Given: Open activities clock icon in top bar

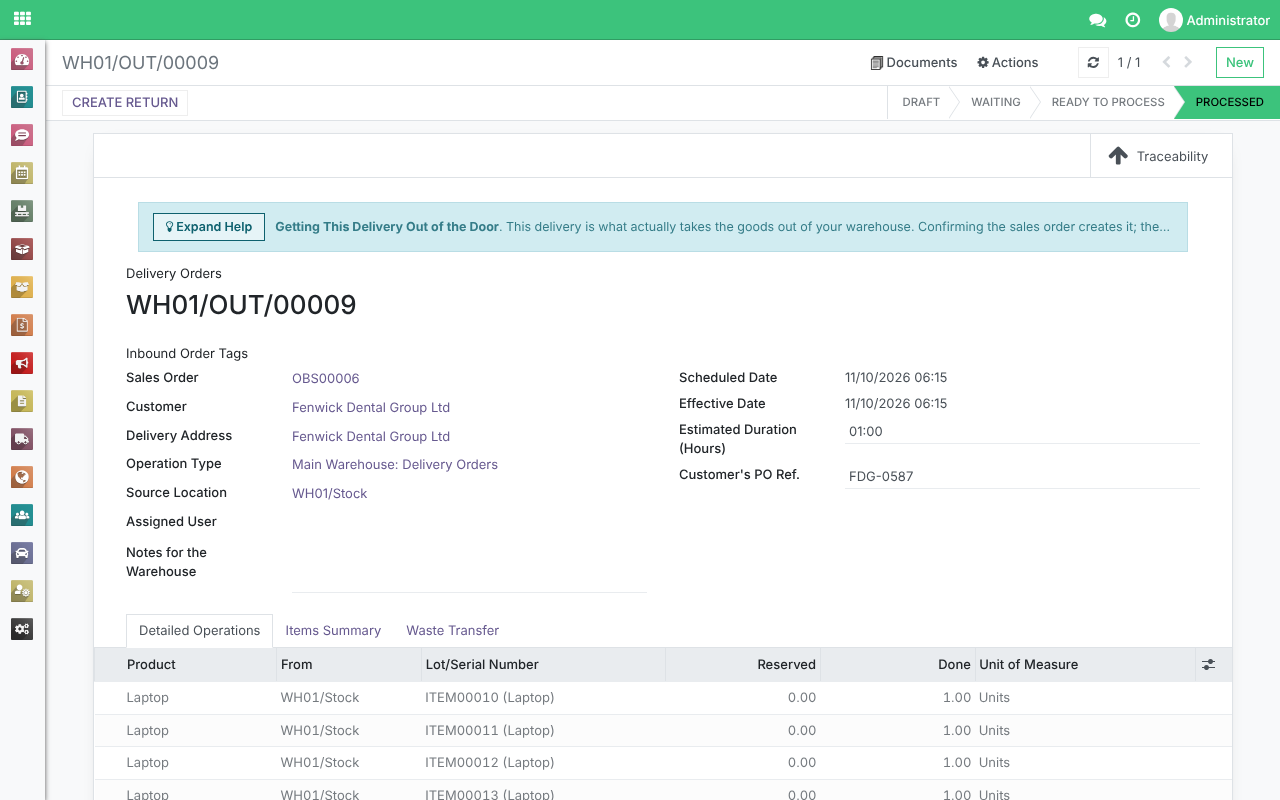Looking at the screenshot, I should tap(1133, 20).
